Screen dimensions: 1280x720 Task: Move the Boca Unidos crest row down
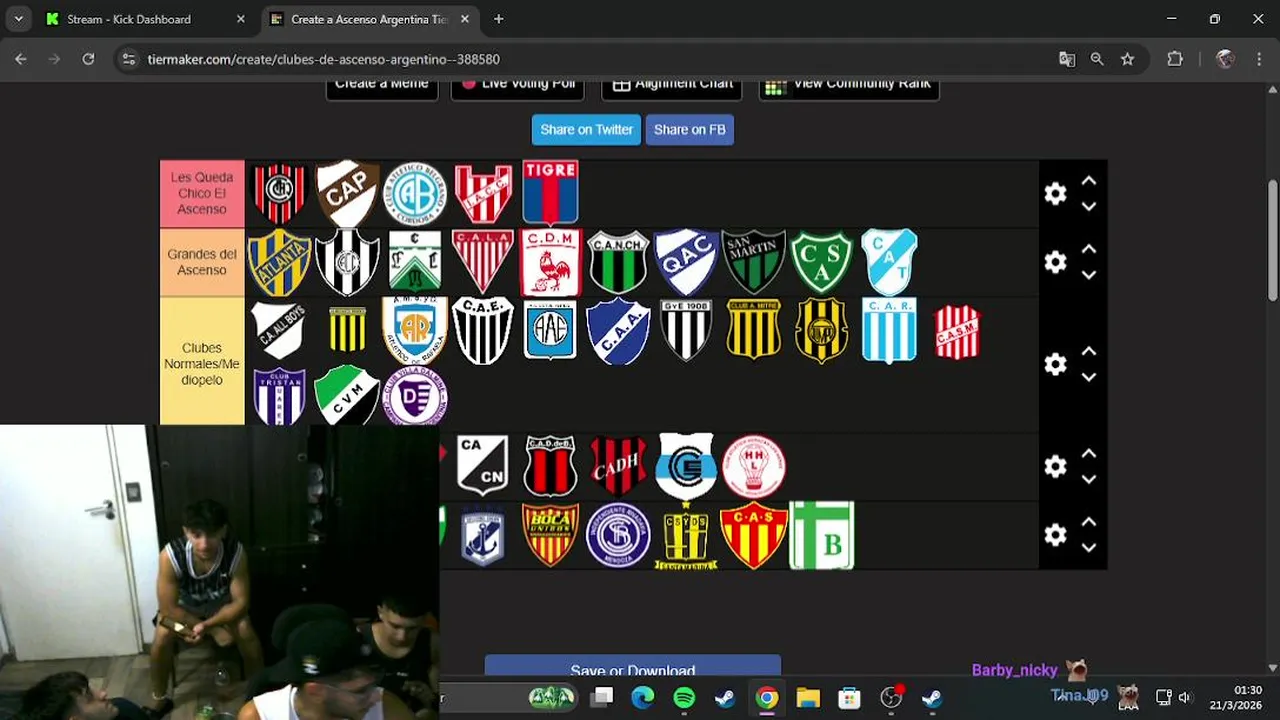pos(1089,548)
